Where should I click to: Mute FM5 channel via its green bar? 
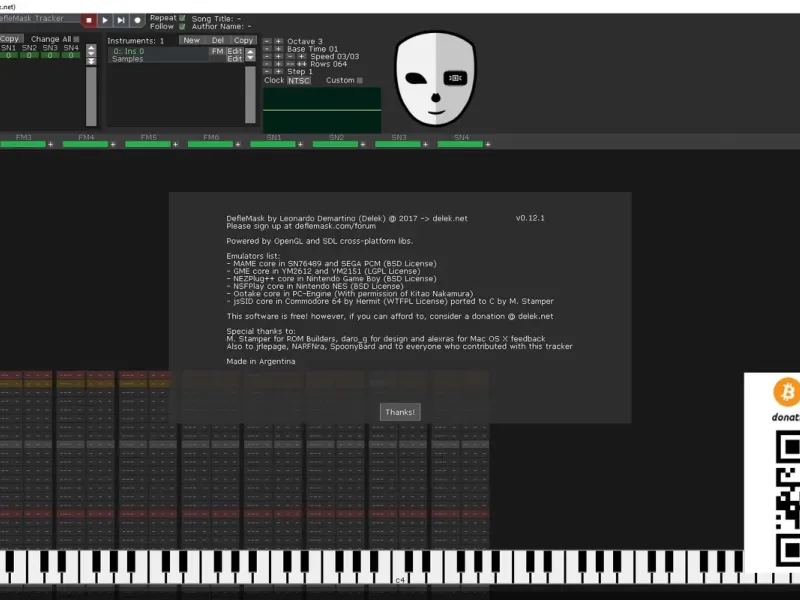[x=148, y=144]
